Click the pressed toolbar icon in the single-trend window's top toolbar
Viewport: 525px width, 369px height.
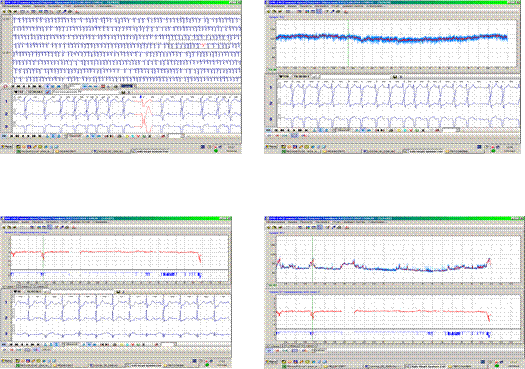click(x=319, y=11)
